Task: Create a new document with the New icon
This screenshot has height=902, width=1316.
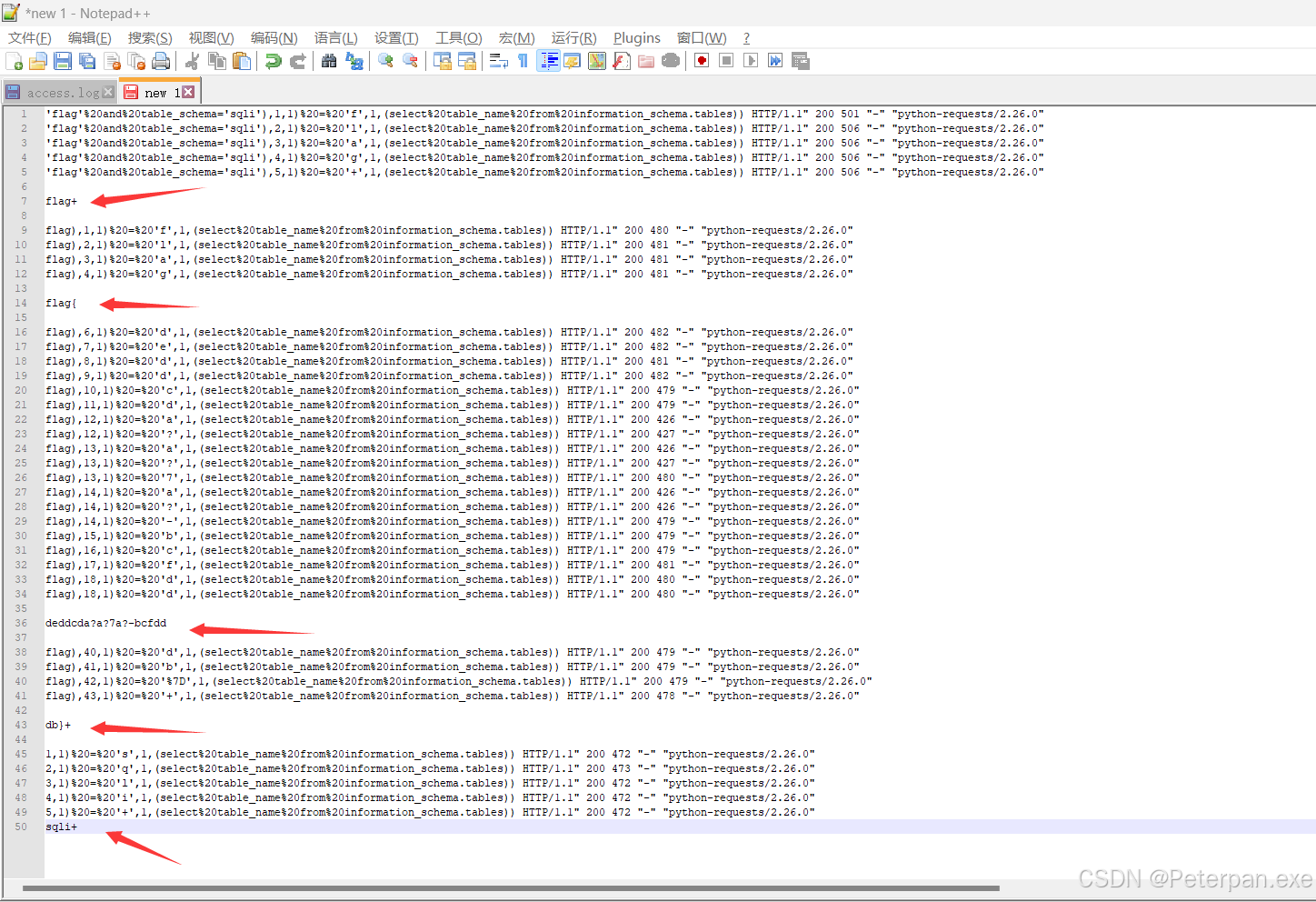Action: 15,61
